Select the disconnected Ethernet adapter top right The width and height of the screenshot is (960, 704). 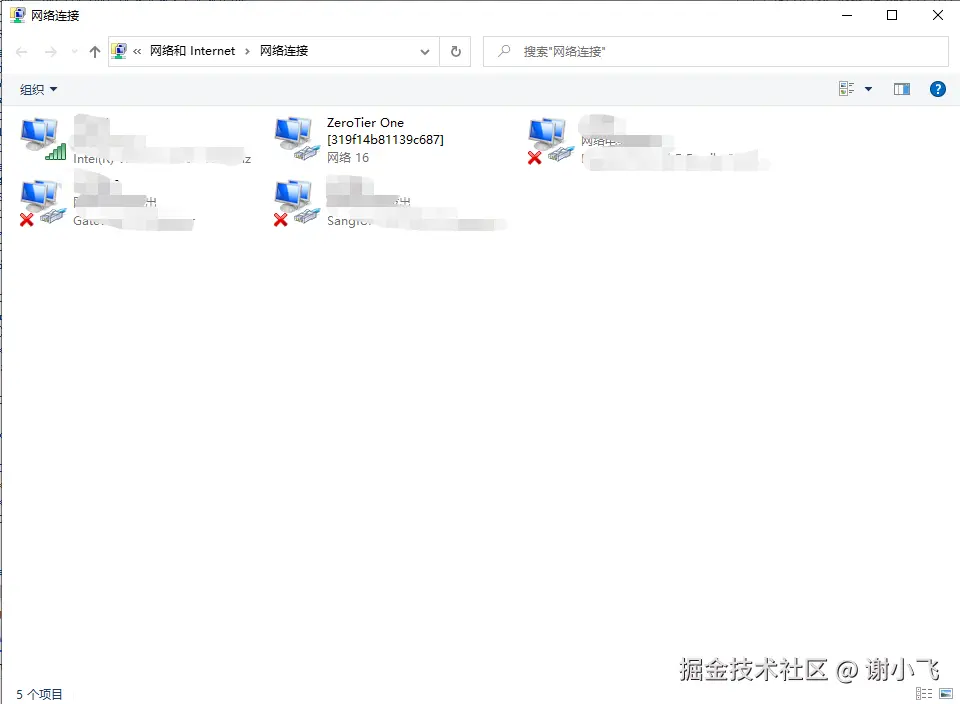[x=548, y=133]
